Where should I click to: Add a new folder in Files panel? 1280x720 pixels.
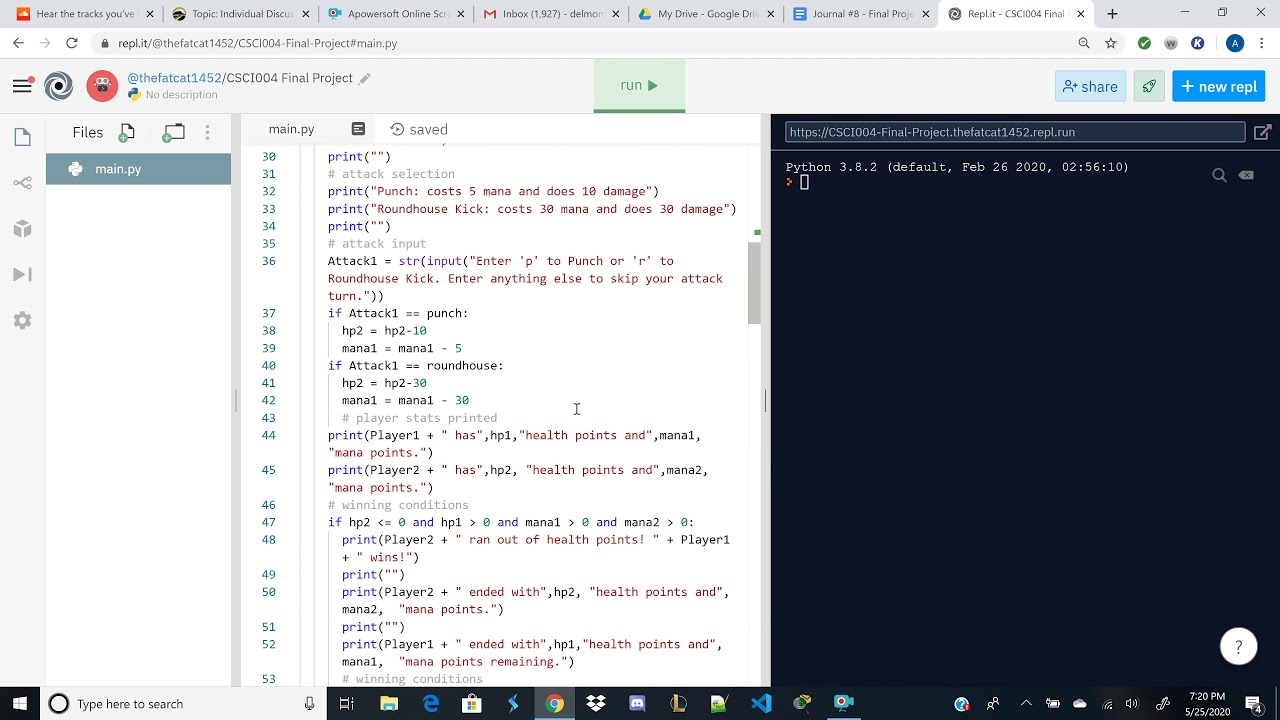pos(174,132)
